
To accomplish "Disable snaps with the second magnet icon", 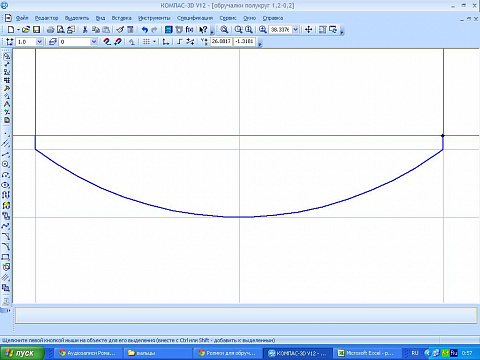I will 118,42.
